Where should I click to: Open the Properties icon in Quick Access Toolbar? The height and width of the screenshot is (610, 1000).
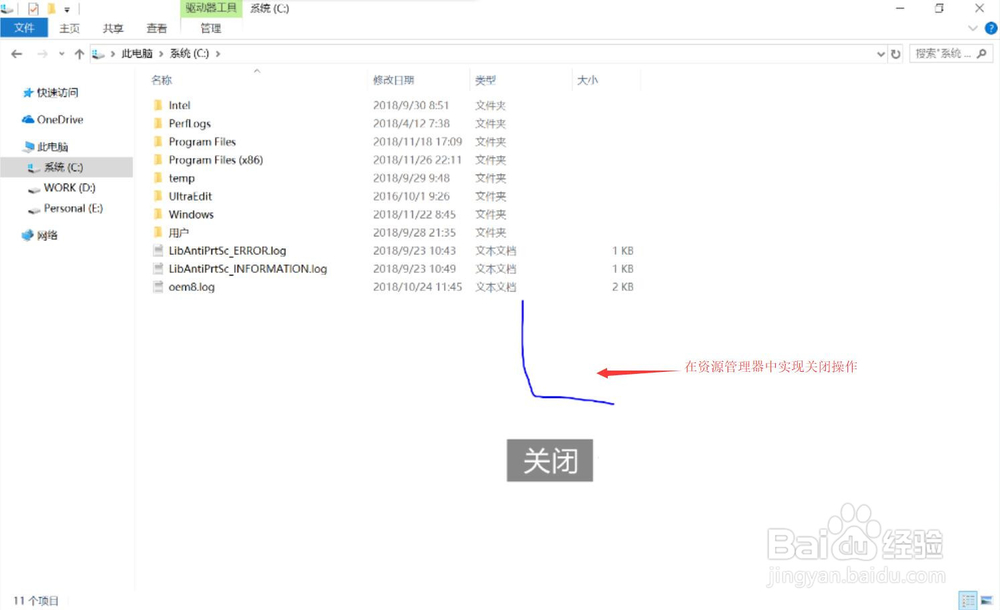[x=34, y=8]
